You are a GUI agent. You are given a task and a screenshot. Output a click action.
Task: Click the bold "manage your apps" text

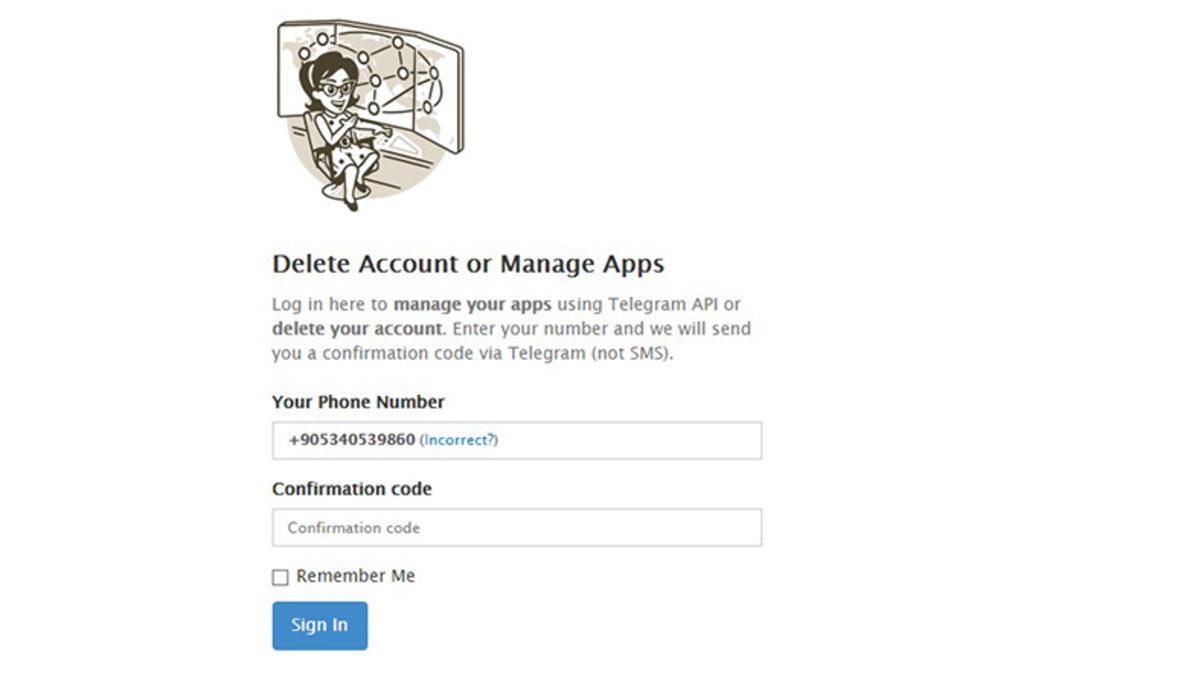point(472,304)
